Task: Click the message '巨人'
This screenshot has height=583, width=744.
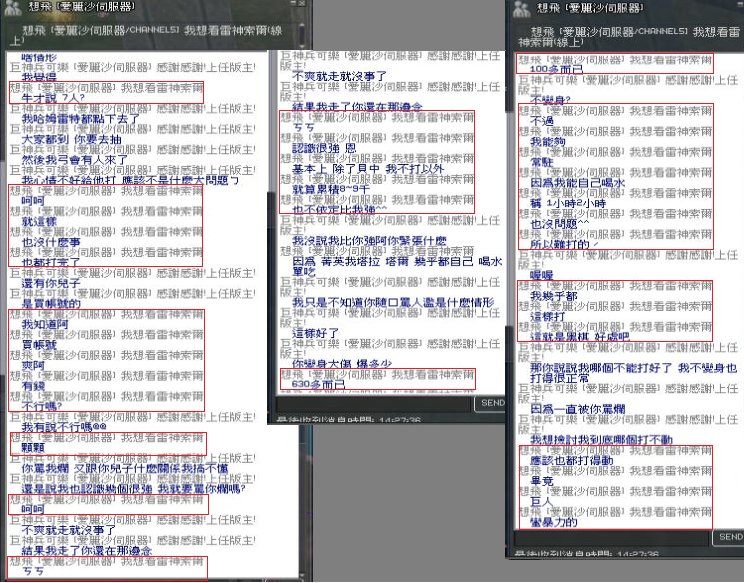Action: (x=542, y=502)
